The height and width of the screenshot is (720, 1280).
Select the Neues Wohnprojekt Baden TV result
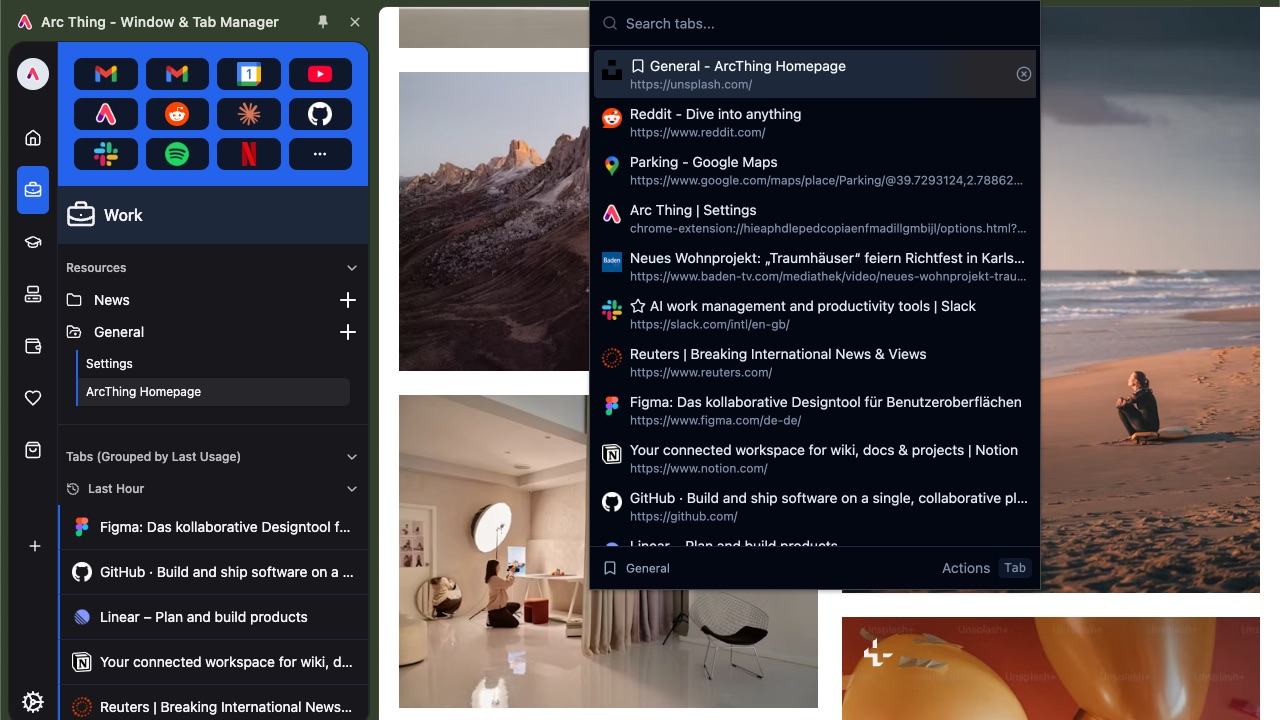tap(815, 266)
